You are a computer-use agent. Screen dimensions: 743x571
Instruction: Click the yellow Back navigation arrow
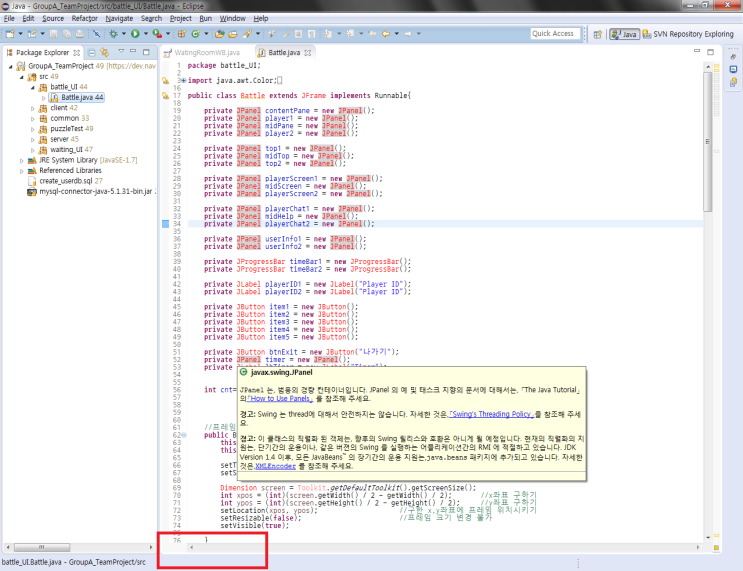(386, 34)
